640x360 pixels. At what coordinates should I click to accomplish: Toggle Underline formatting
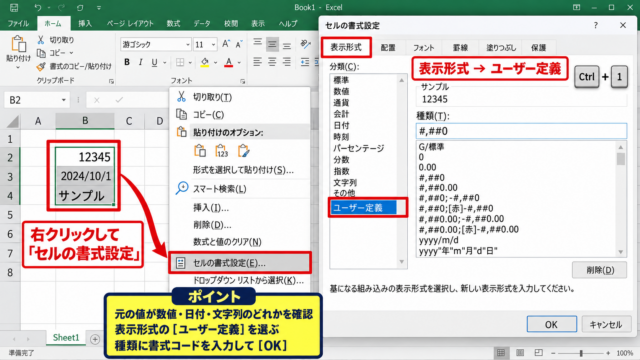point(154,62)
